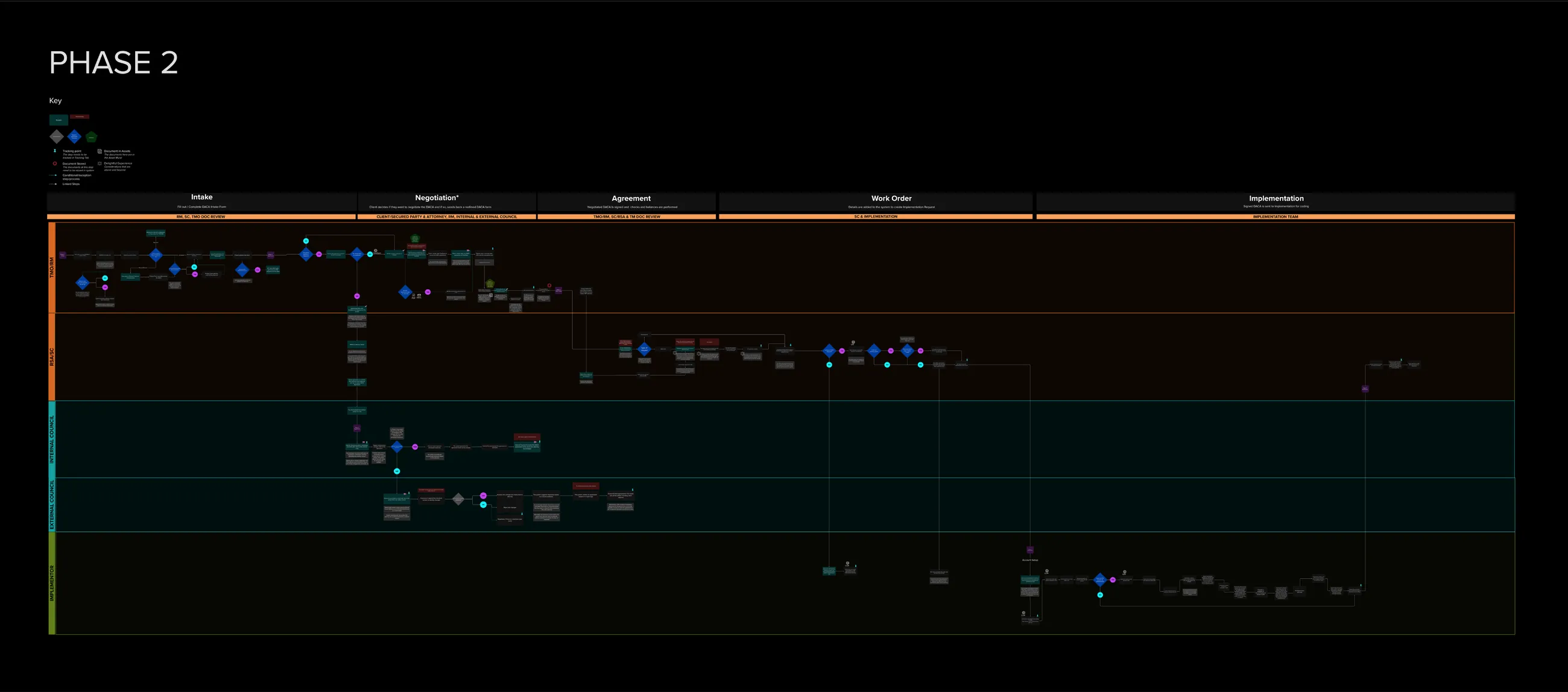Click the 'Linked Steps' legend label

(x=71, y=184)
